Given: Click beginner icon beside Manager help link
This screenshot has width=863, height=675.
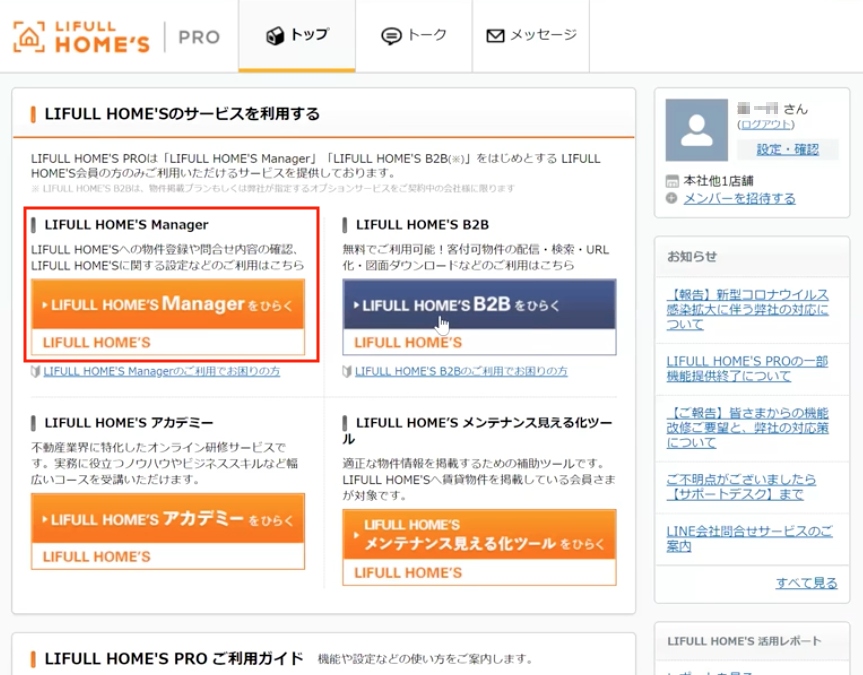Looking at the screenshot, I should click(x=36, y=372).
